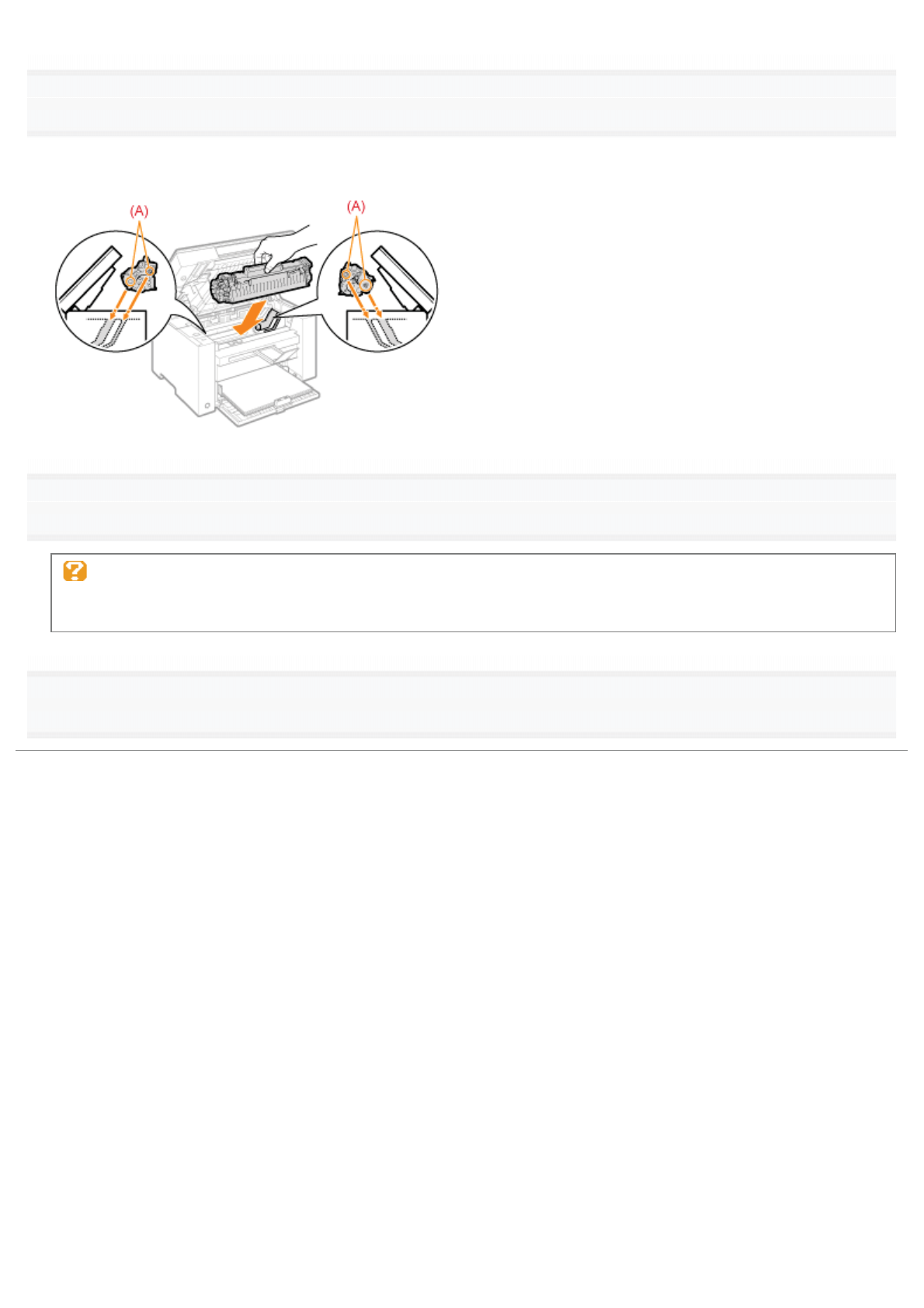Image resolution: width=924 pixels, height=1308 pixels.
Task: Click the cartridge protrusion in right inset circle
Action: coord(356,280)
